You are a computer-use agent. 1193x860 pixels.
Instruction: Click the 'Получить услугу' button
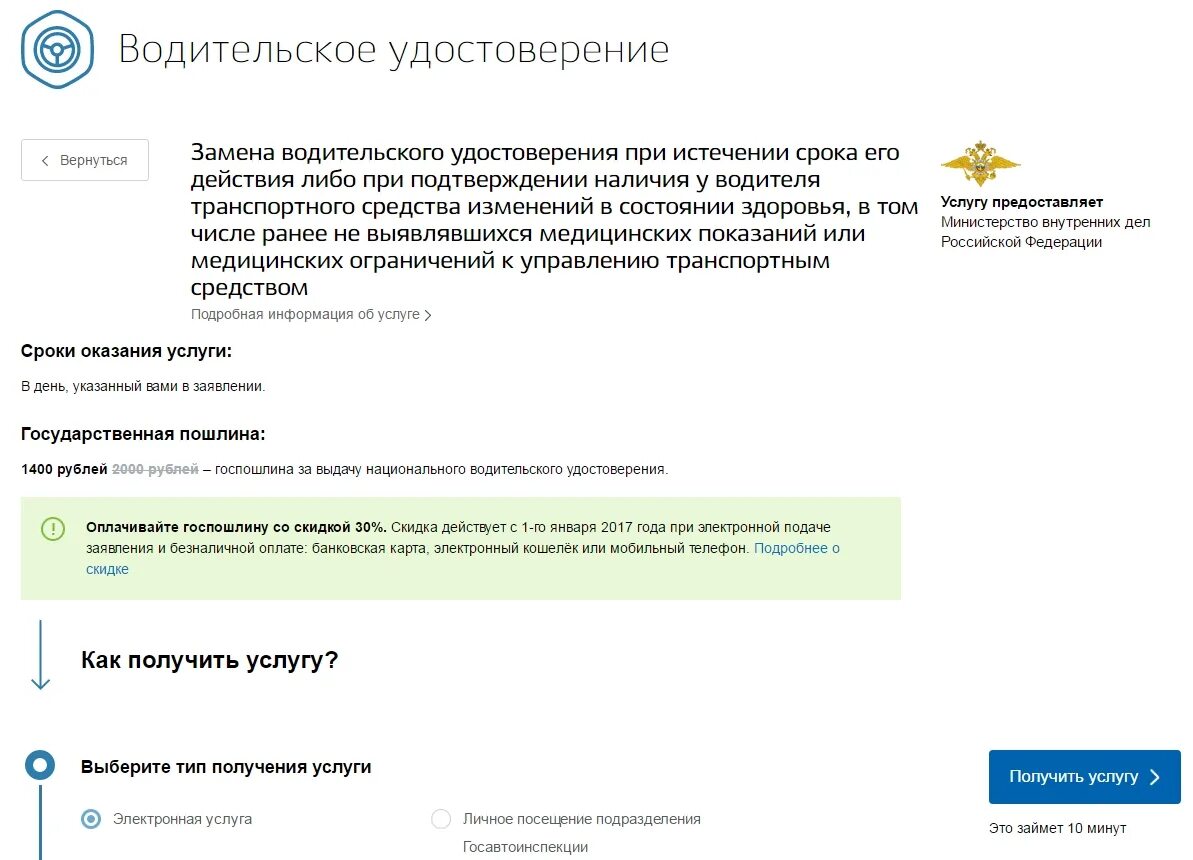[x=1084, y=776]
